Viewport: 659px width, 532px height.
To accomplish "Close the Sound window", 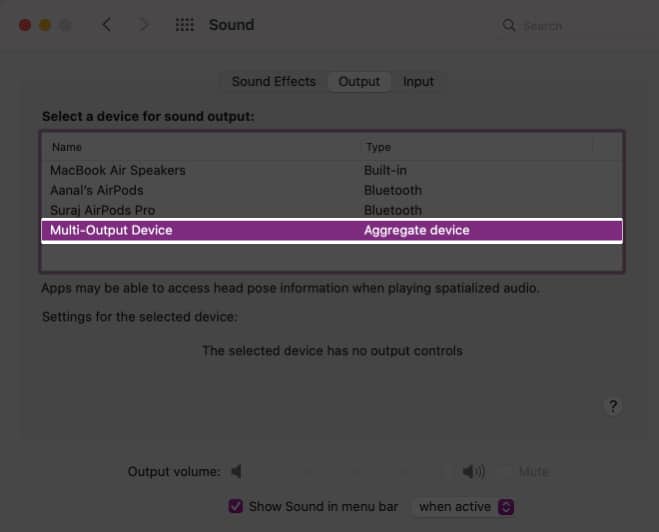I will coord(25,25).
